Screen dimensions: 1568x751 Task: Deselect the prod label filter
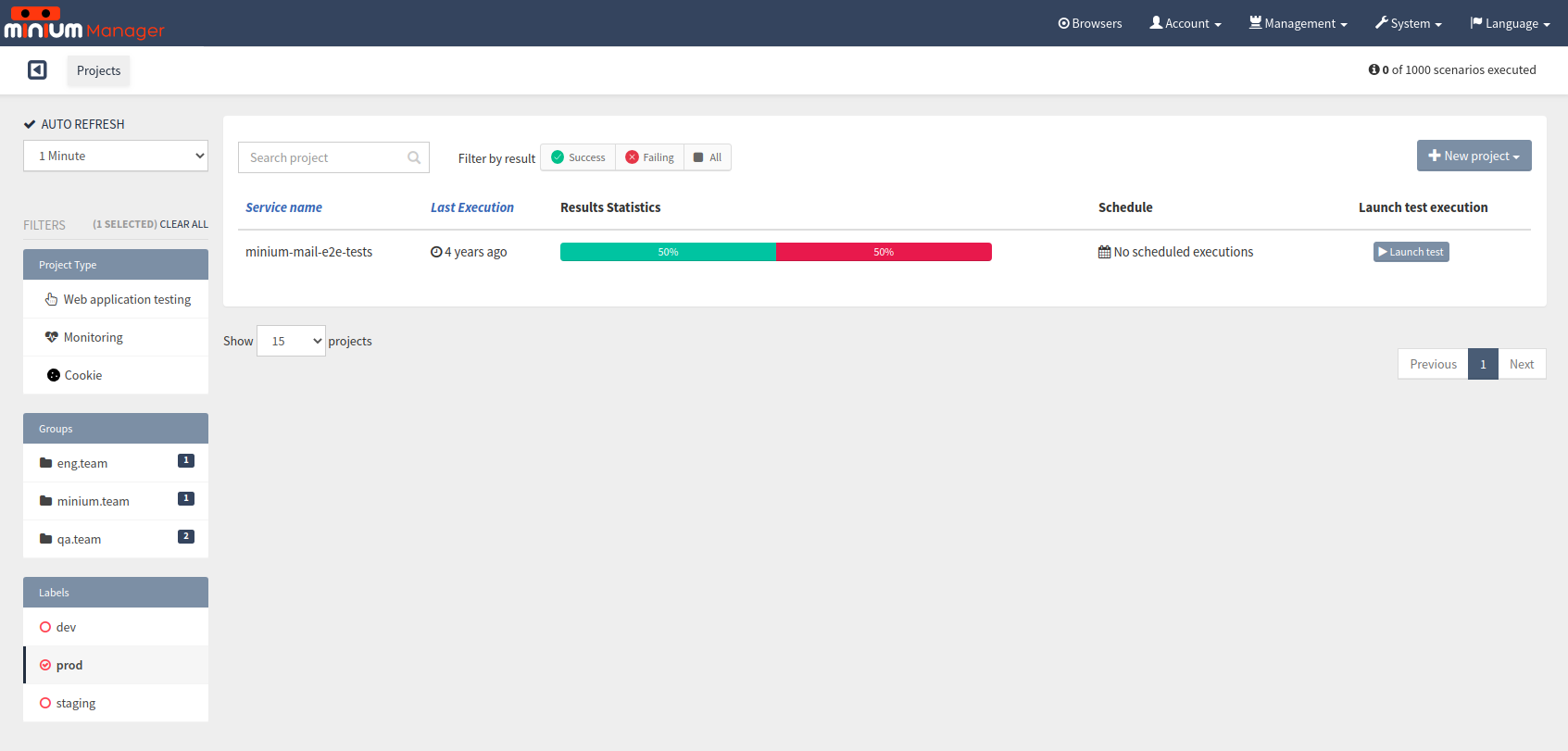click(x=116, y=665)
